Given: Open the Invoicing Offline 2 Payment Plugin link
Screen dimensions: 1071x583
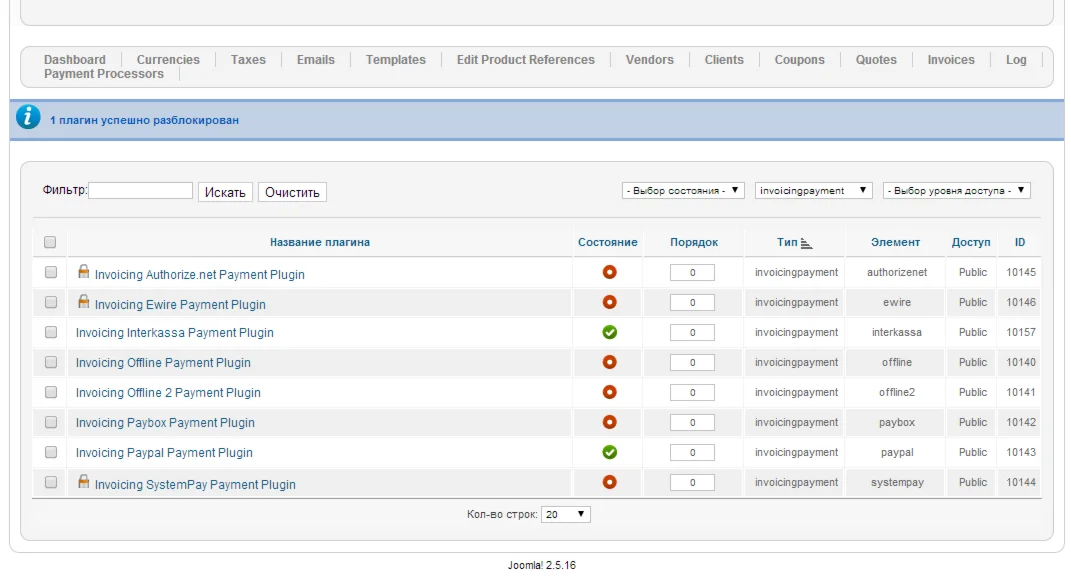Looking at the screenshot, I should click(x=168, y=393).
